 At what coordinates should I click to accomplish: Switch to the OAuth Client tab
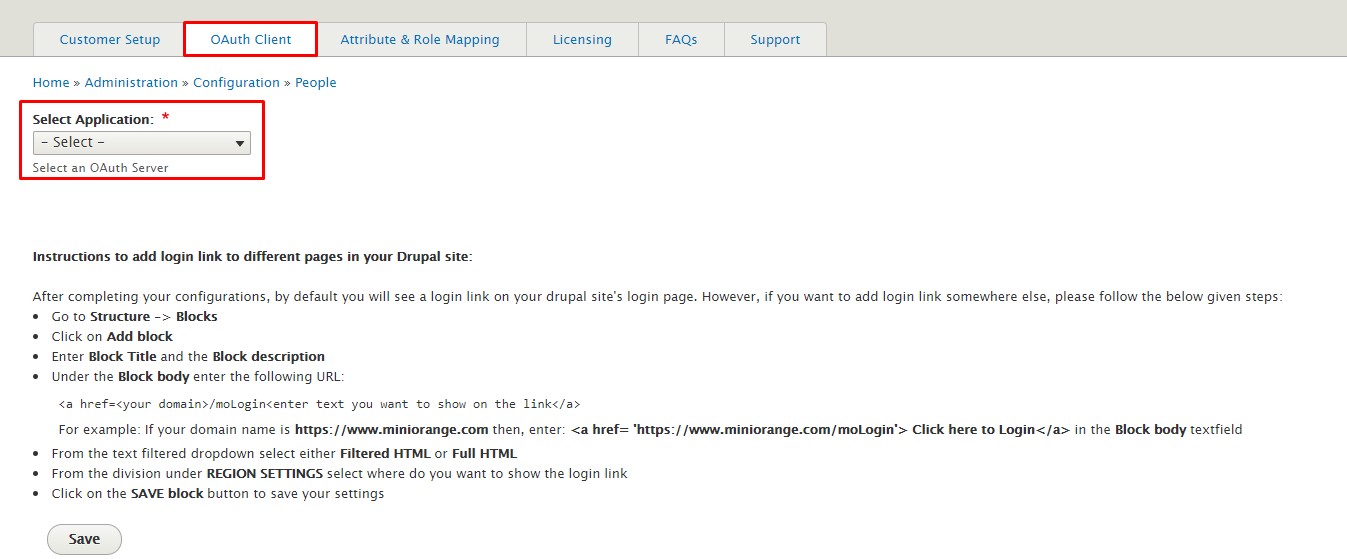tap(251, 40)
